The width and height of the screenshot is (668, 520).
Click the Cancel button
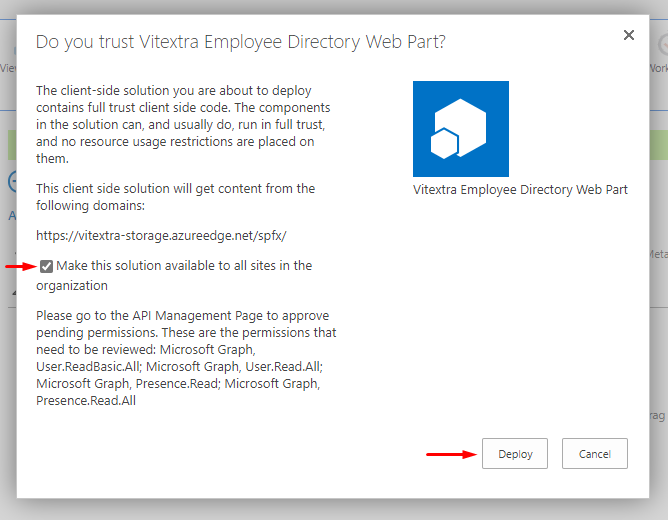pyautogui.click(x=594, y=454)
